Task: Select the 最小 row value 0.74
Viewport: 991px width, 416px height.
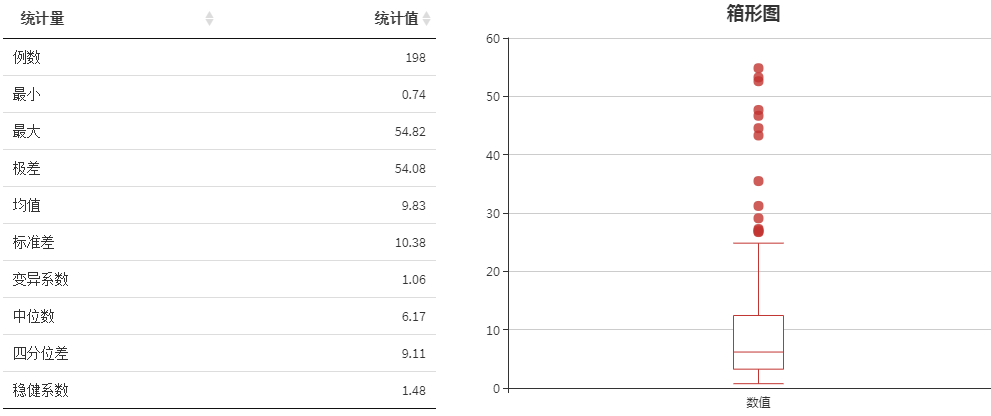Action: coord(413,95)
